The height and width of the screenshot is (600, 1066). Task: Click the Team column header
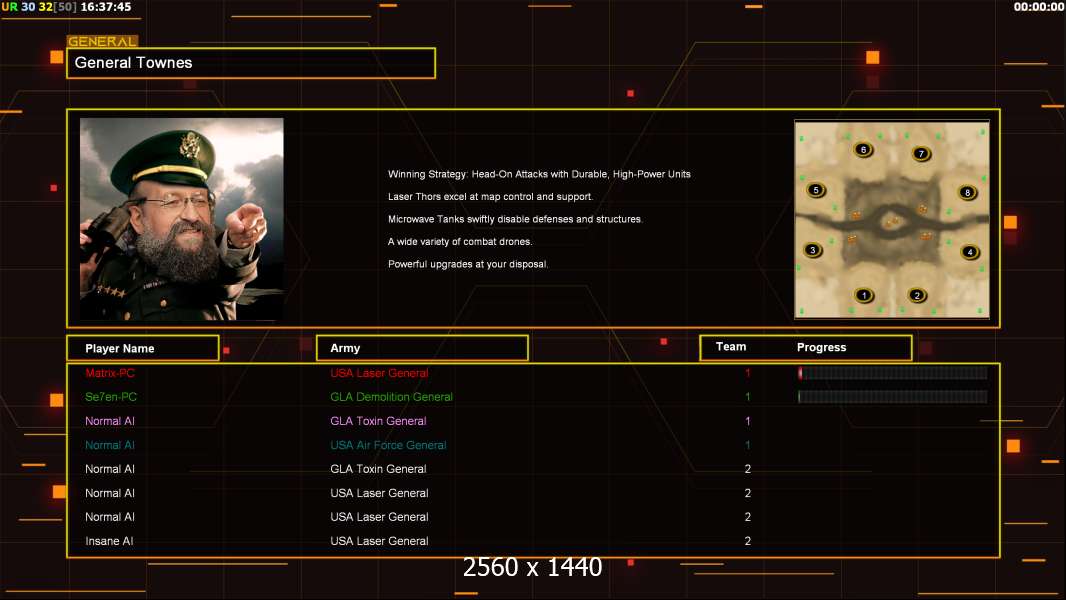(731, 347)
